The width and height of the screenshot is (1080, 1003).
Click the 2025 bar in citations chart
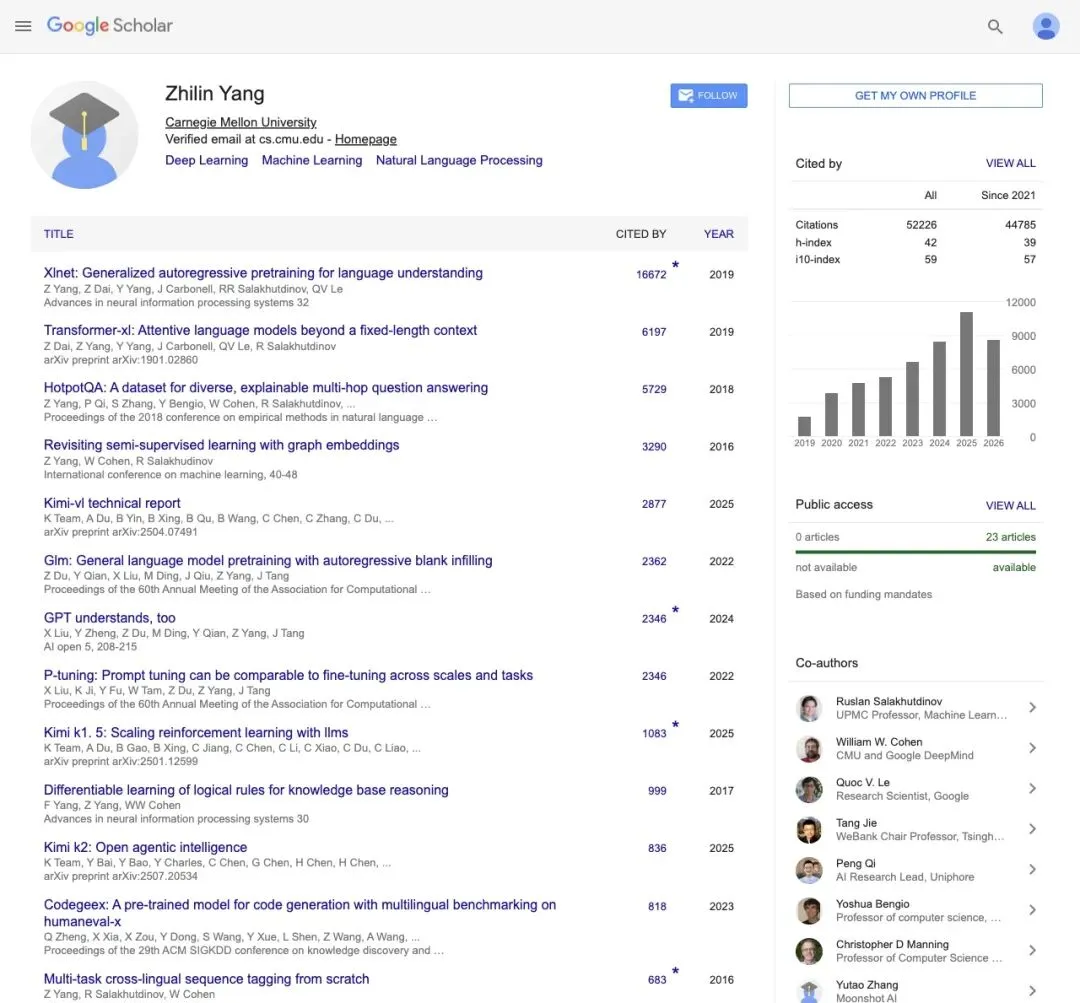click(966, 373)
